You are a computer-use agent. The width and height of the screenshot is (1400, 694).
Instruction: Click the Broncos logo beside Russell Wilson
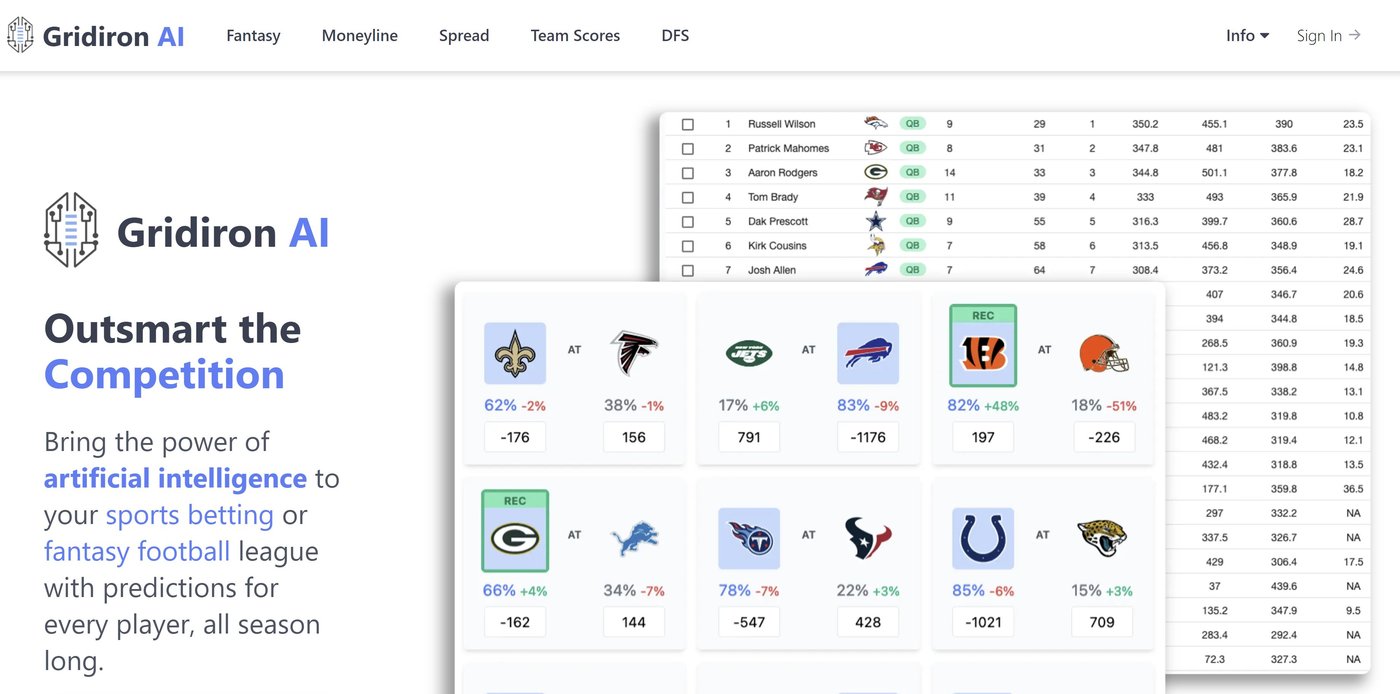pyautogui.click(x=876, y=124)
